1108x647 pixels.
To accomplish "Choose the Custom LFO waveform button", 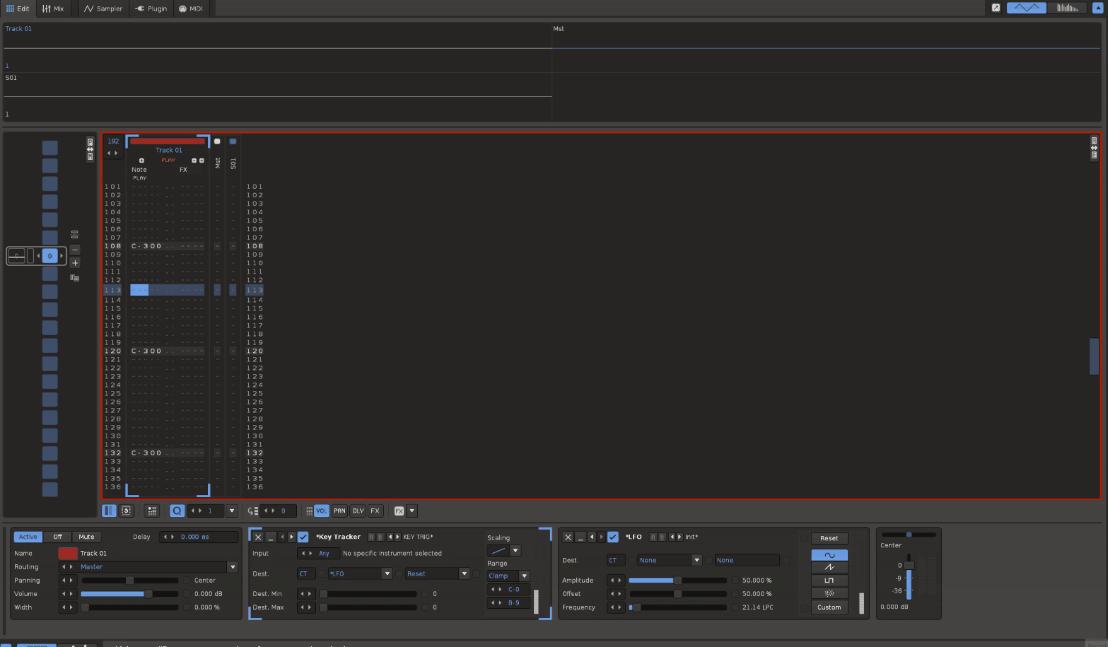I will tap(829, 607).
